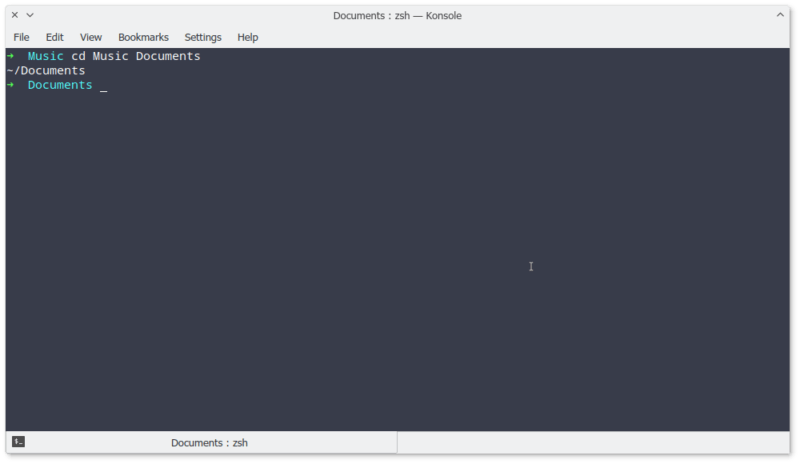Click the 'cd Music Documents' command text
The image size is (800, 464).
tap(136, 56)
